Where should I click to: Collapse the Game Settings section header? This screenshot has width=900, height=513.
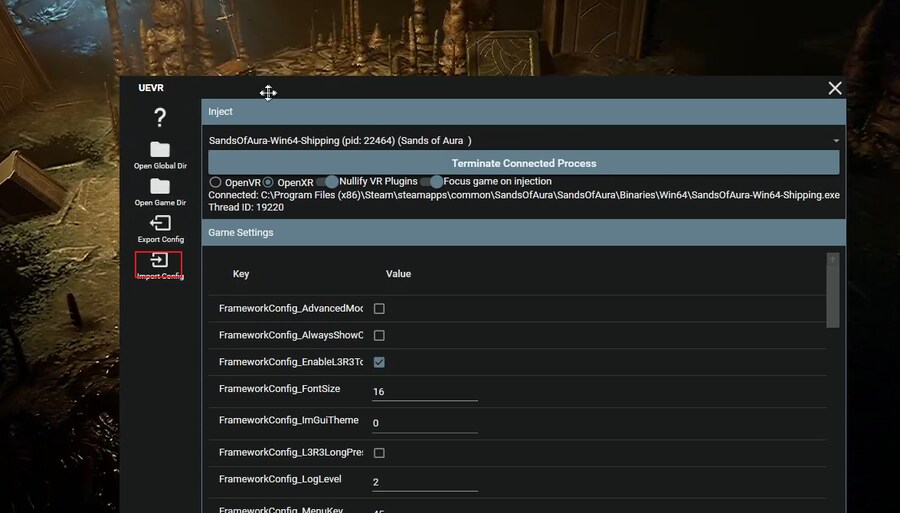(x=523, y=232)
